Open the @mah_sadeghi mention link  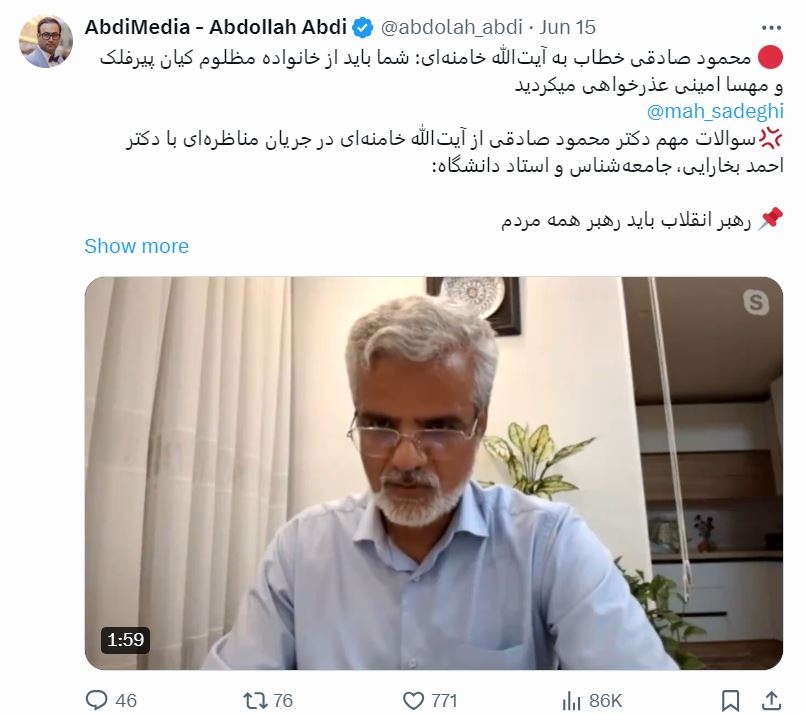point(715,111)
